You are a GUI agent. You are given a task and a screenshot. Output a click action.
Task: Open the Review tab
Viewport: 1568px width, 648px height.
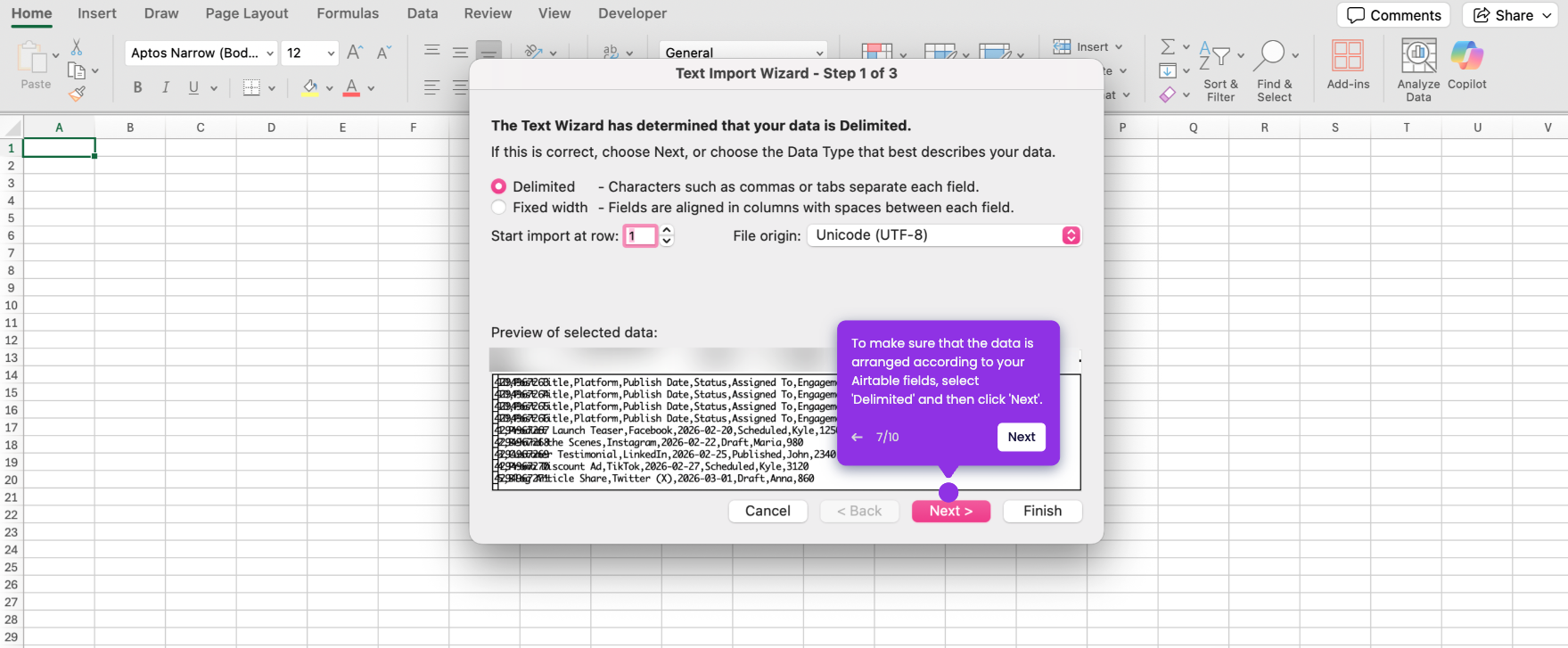[488, 13]
